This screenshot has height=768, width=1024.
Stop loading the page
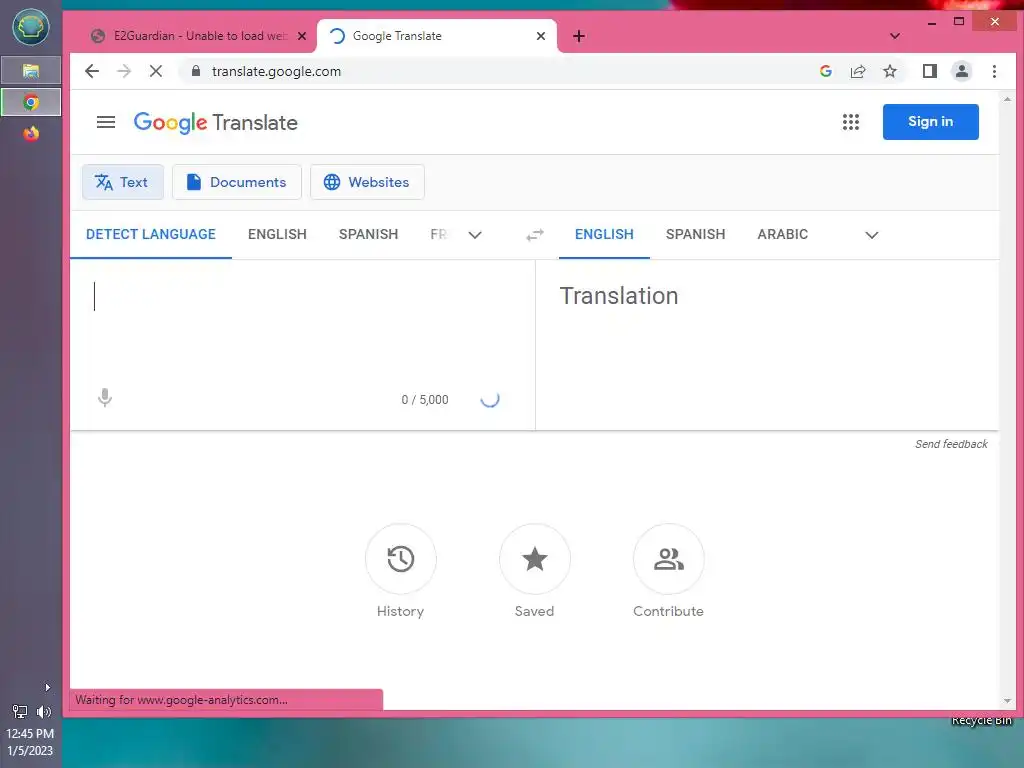pyautogui.click(x=155, y=71)
